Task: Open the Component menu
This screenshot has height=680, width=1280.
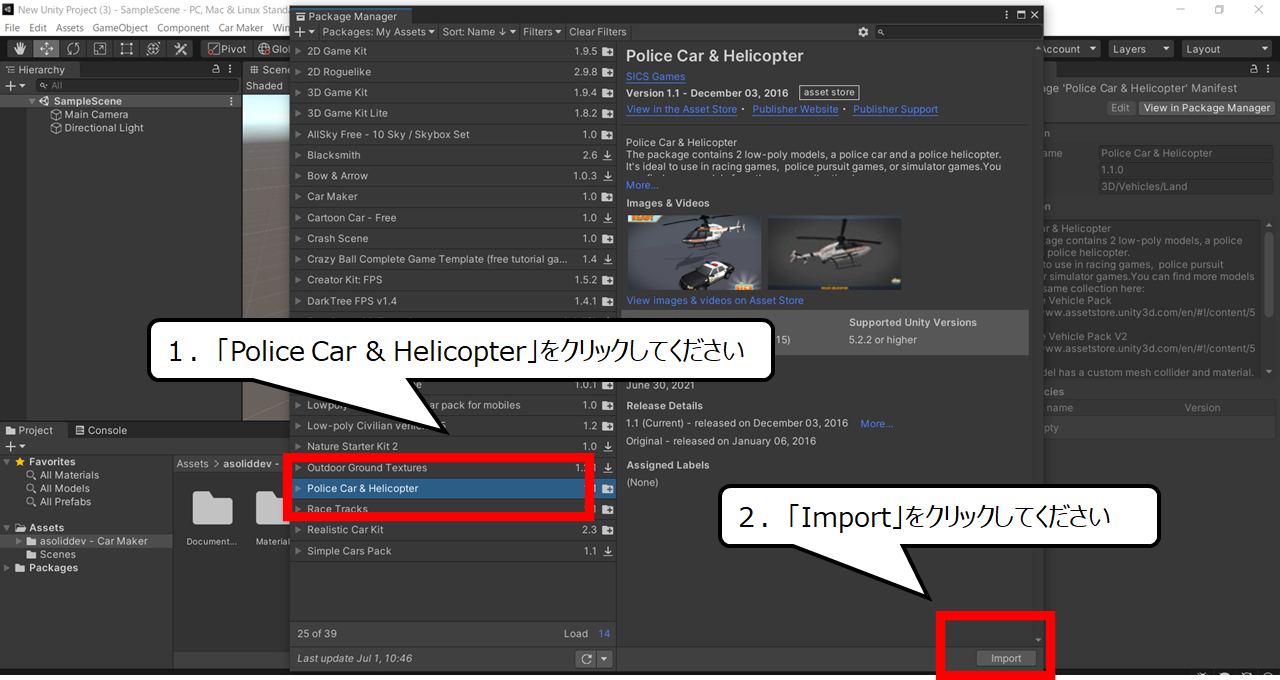Action: pyautogui.click(x=184, y=28)
